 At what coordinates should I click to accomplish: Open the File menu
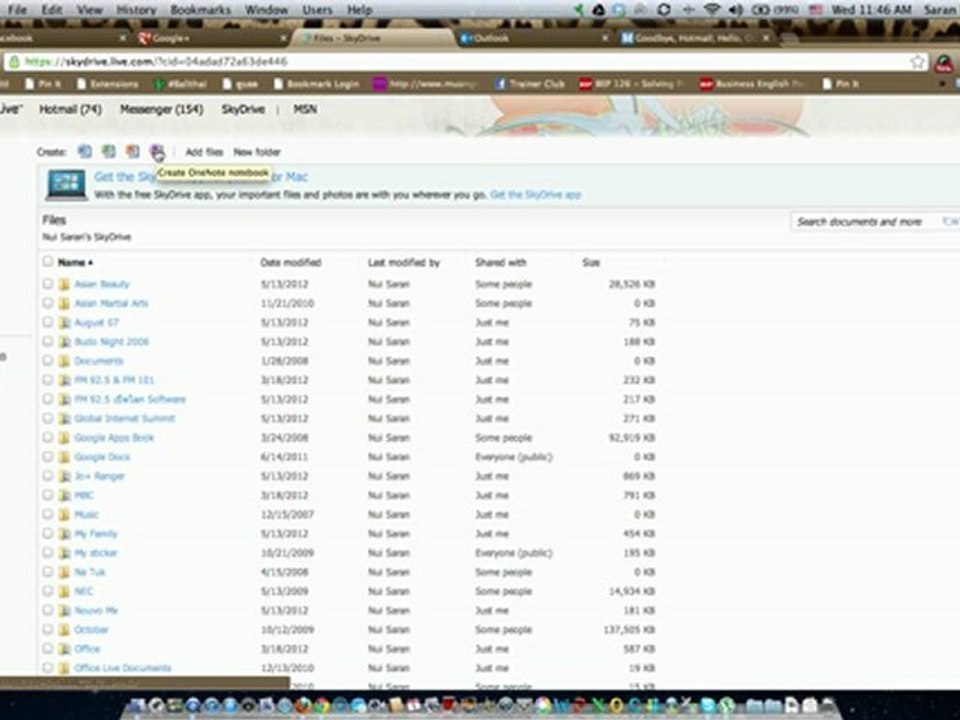[x=17, y=10]
